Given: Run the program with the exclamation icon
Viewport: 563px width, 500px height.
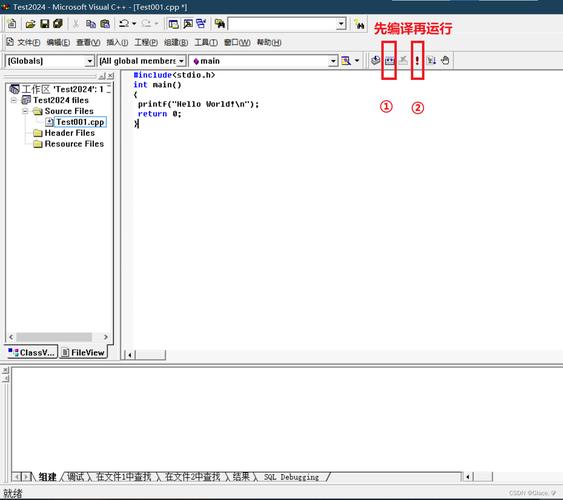Looking at the screenshot, I should pos(417,60).
